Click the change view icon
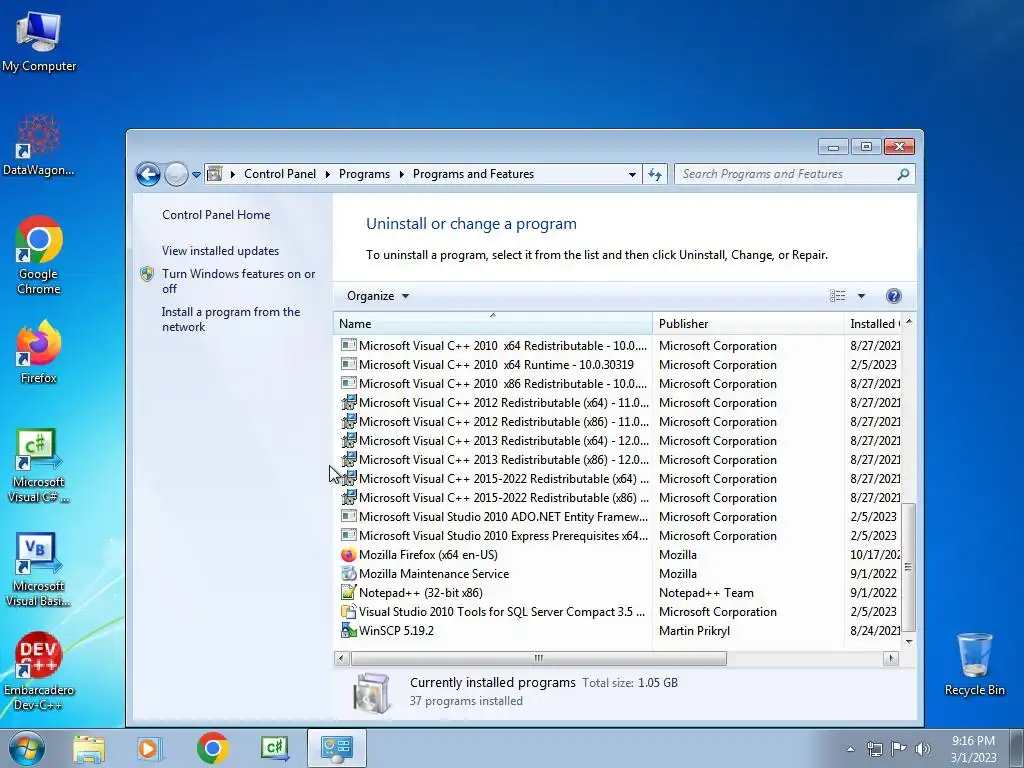 coord(837,296)
